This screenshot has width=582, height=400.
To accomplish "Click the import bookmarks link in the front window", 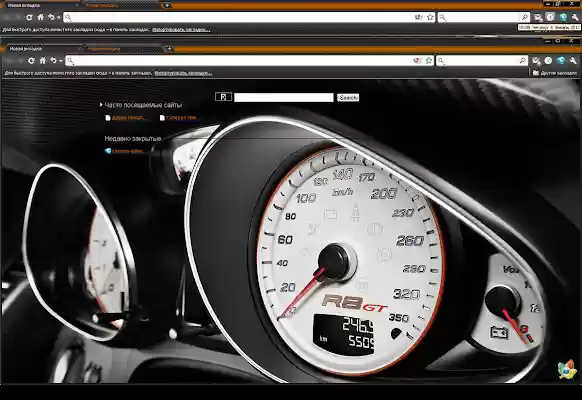I will point(183,73).
